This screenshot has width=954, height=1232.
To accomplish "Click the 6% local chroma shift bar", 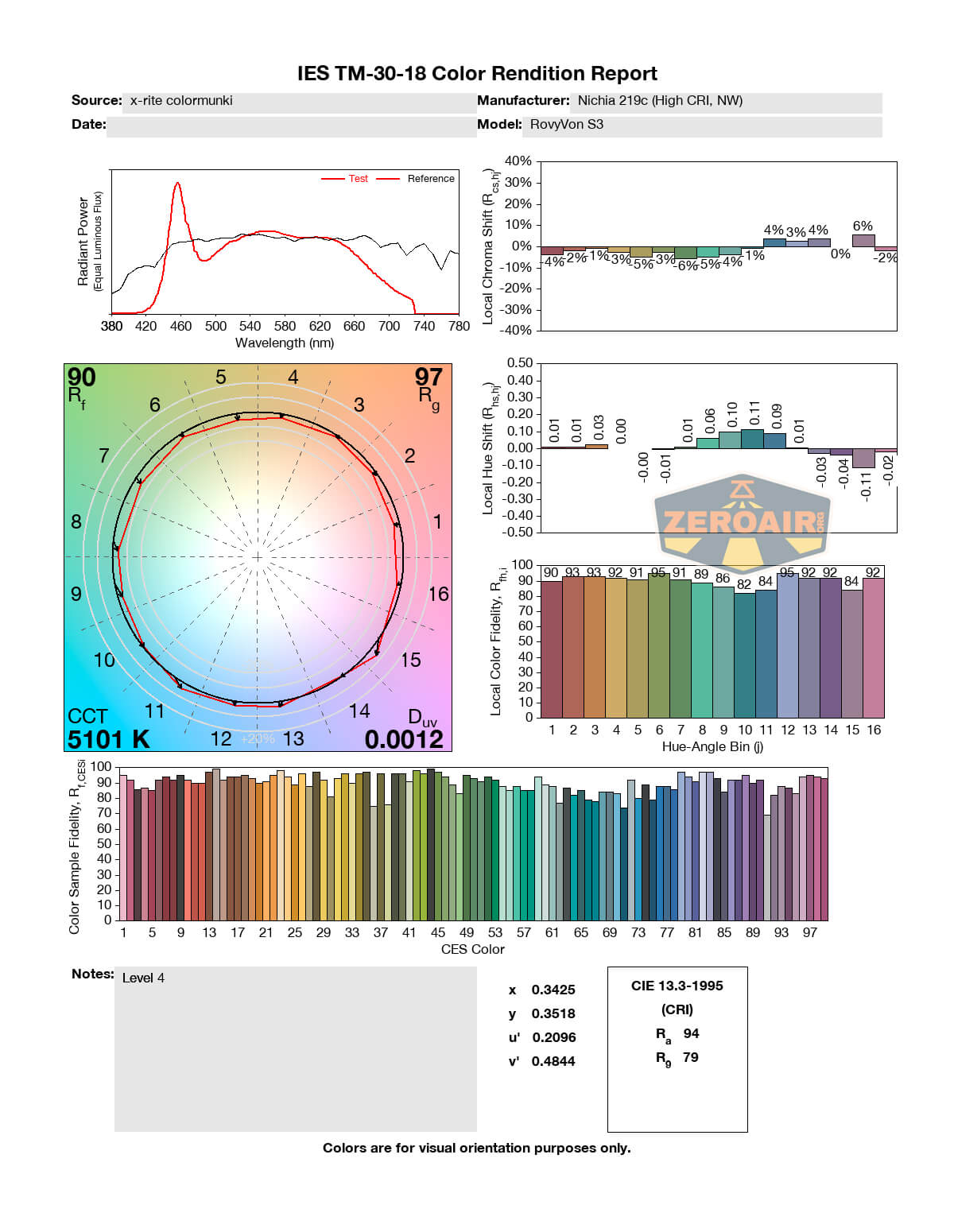I will [863, 240].
